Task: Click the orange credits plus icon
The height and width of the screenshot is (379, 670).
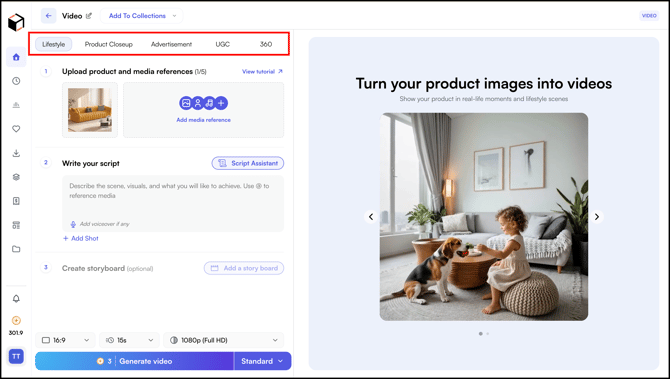Action: (x=16, y=320)
